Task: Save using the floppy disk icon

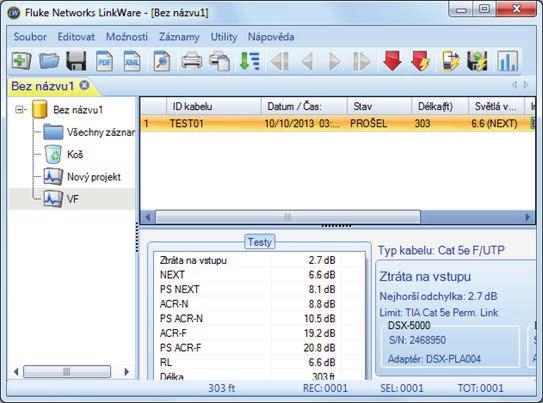Action: 76,61
